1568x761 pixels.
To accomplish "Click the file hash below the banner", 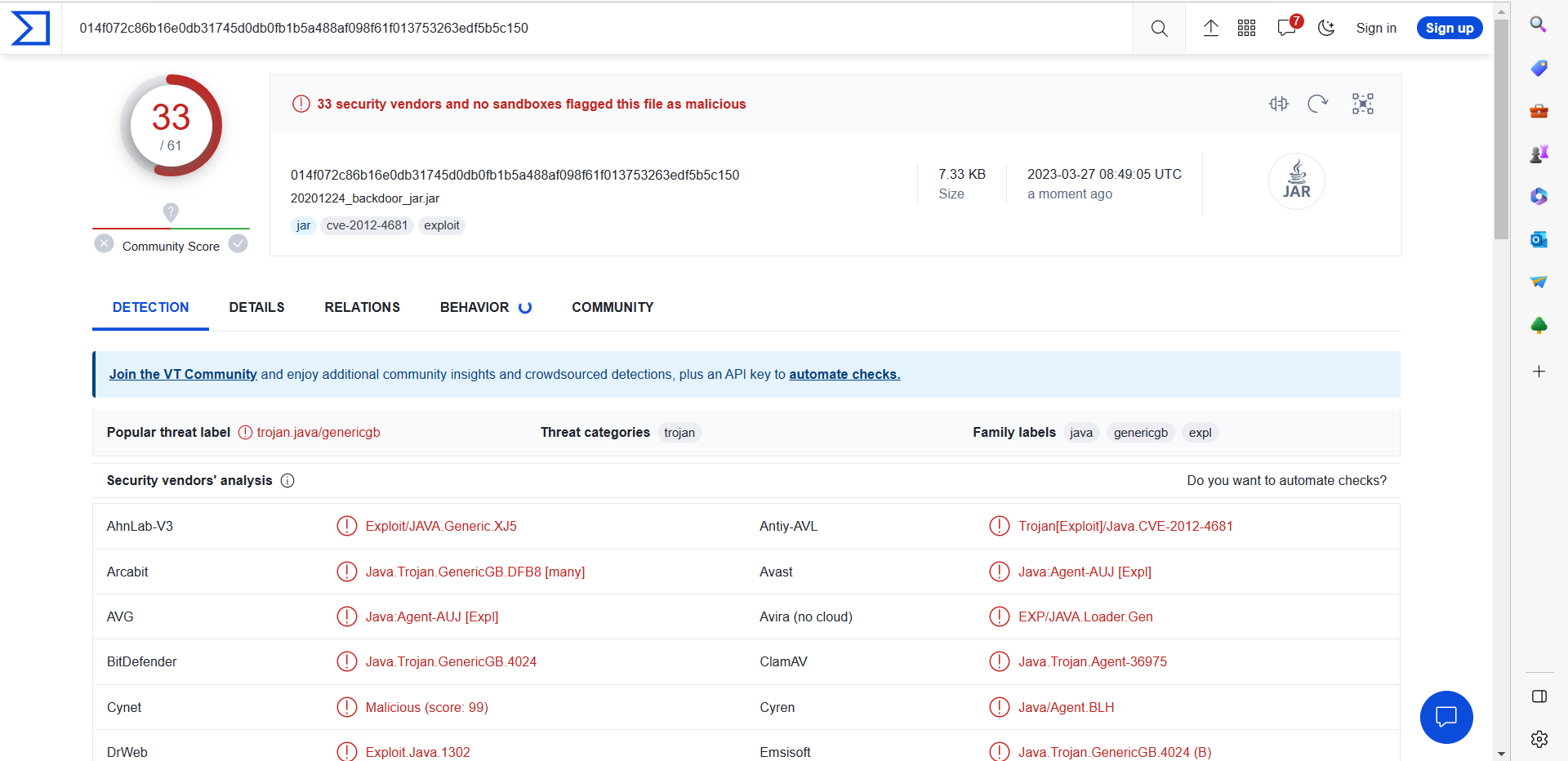I will click(x=514, y=175).
